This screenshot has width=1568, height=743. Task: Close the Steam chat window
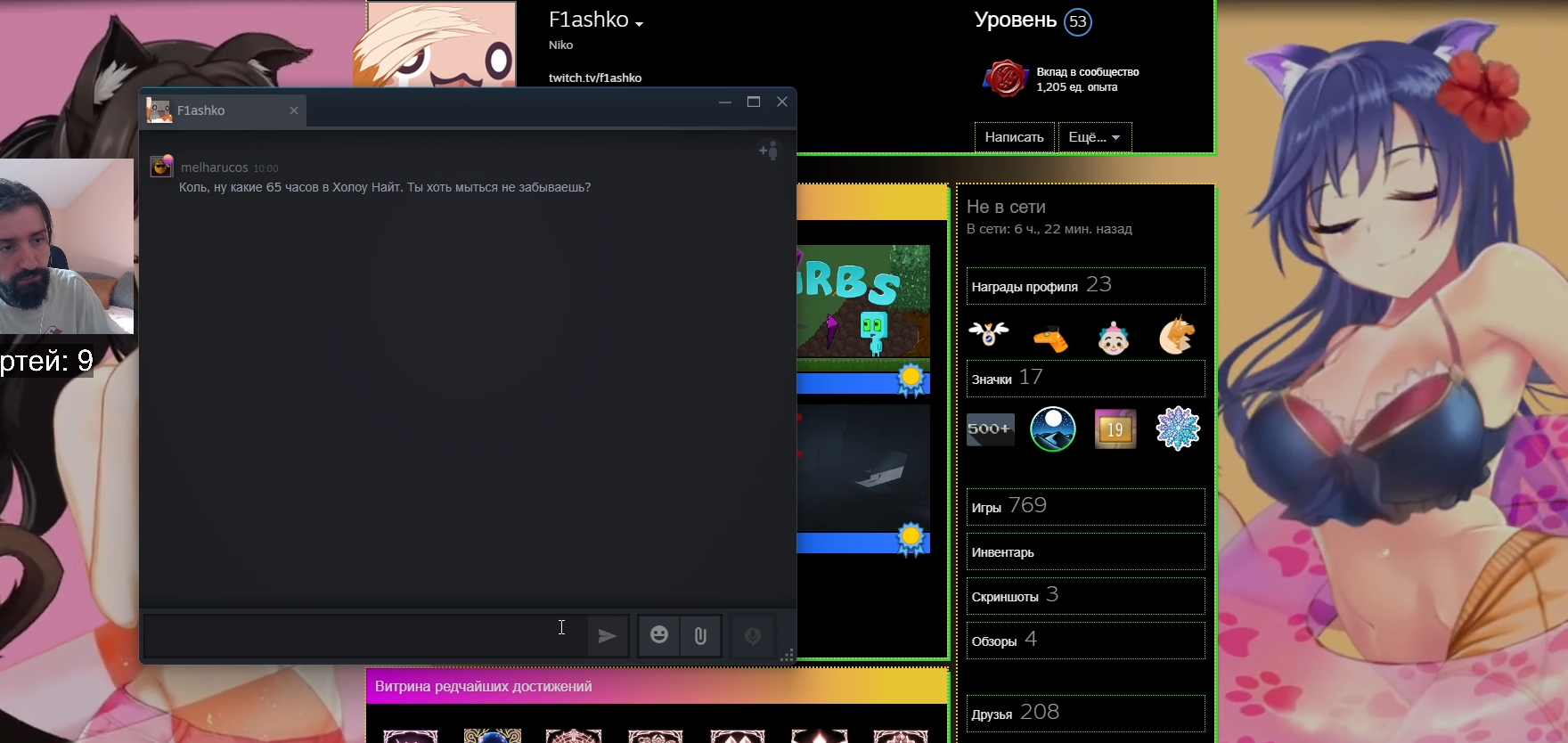782,102
